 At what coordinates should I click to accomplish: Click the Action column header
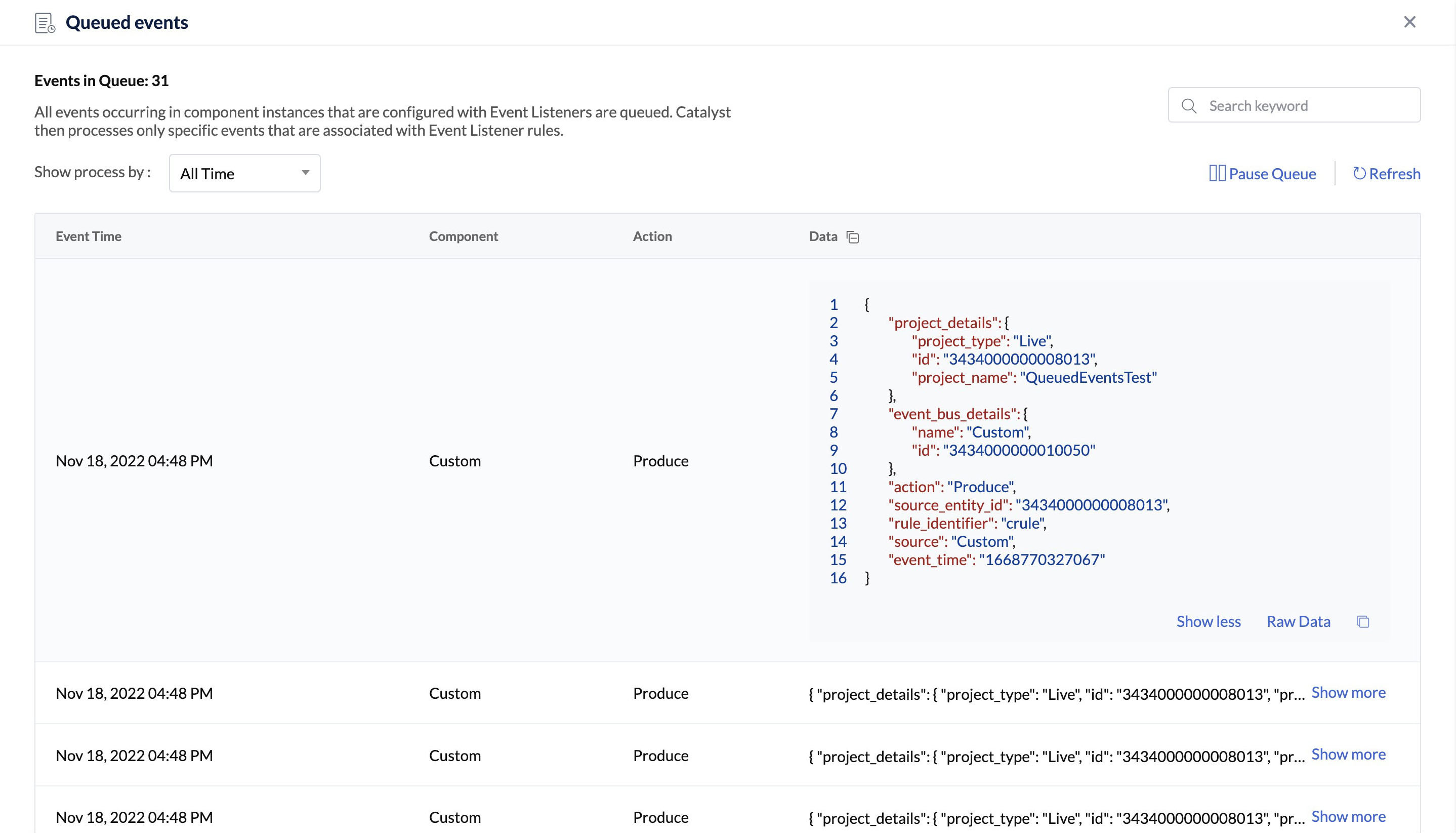coord(652,236)
